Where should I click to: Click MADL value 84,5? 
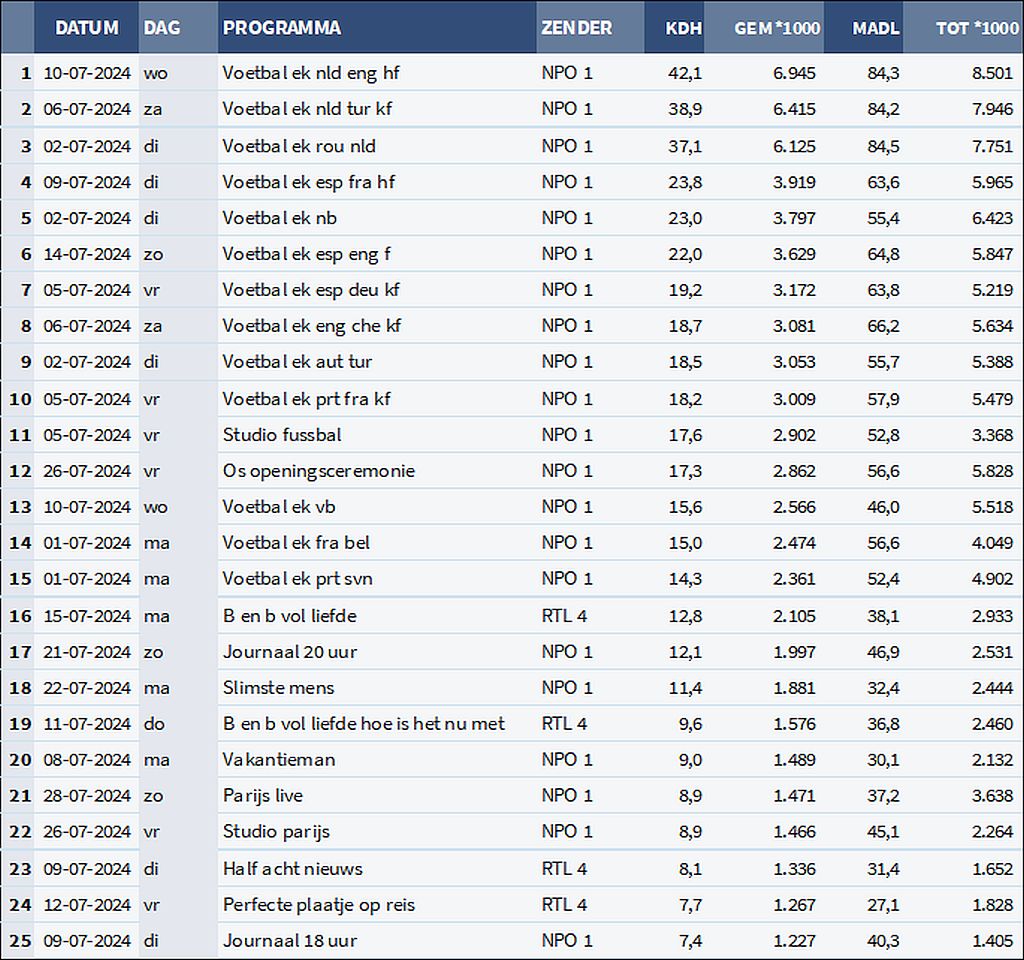(883, 146)
